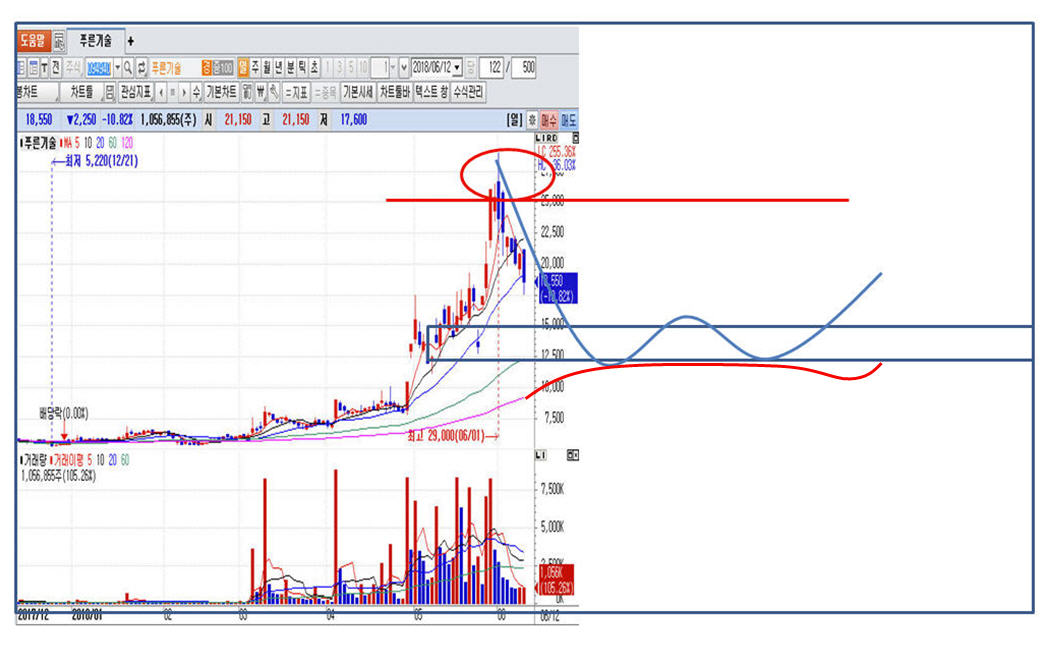
Task: Click the small icon next to 도움말
Action: 59,41
